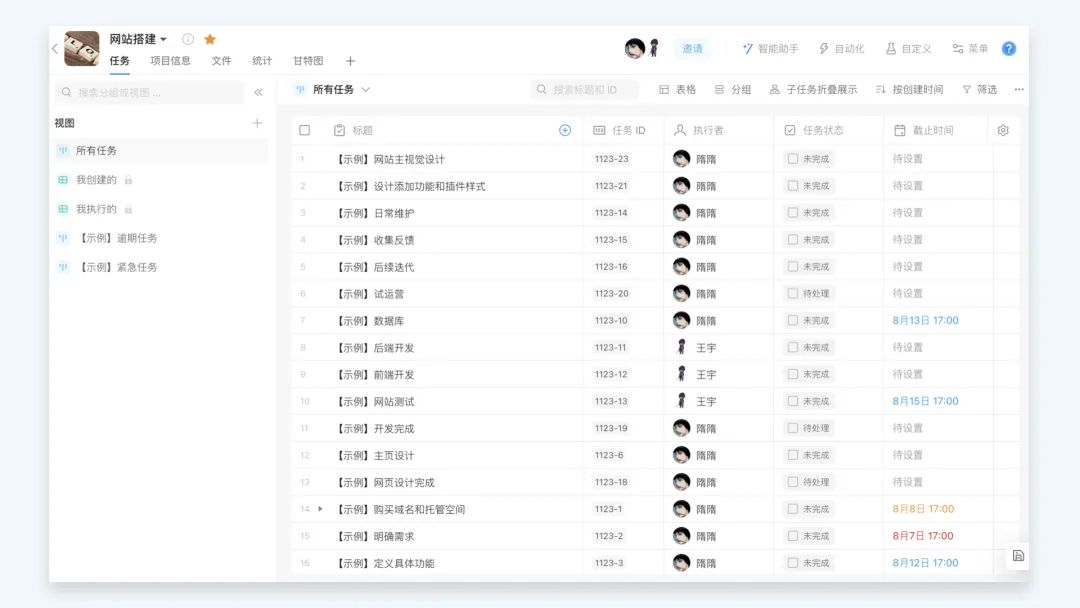Click due date 8月15日 17:00
Screen dimensions: 1080x608
pyautogui.click(x=925, y=401)
